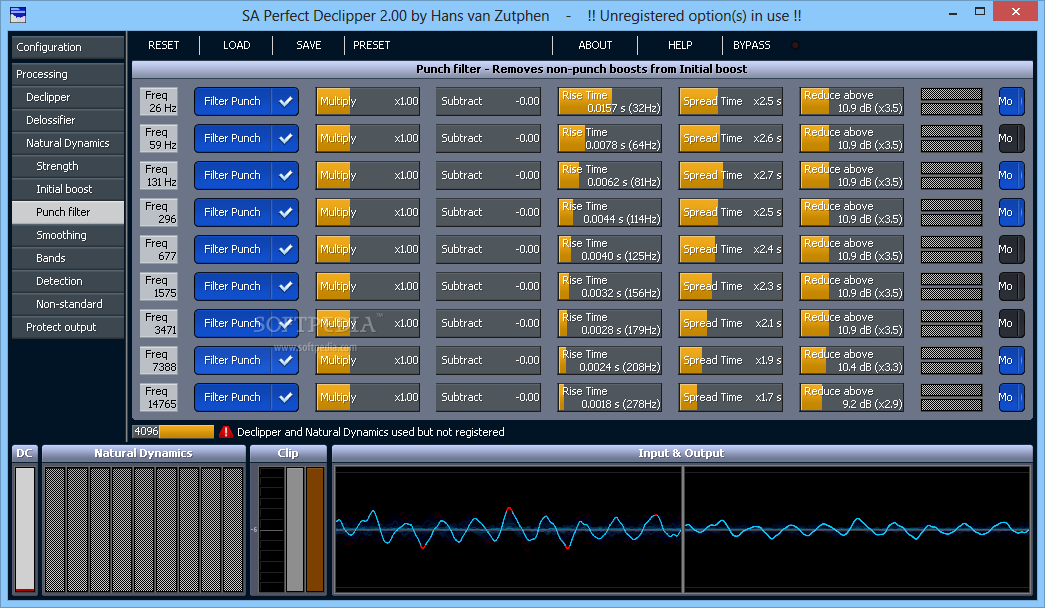Toggle Filter Punch for the 3471 band

(246, 323)
